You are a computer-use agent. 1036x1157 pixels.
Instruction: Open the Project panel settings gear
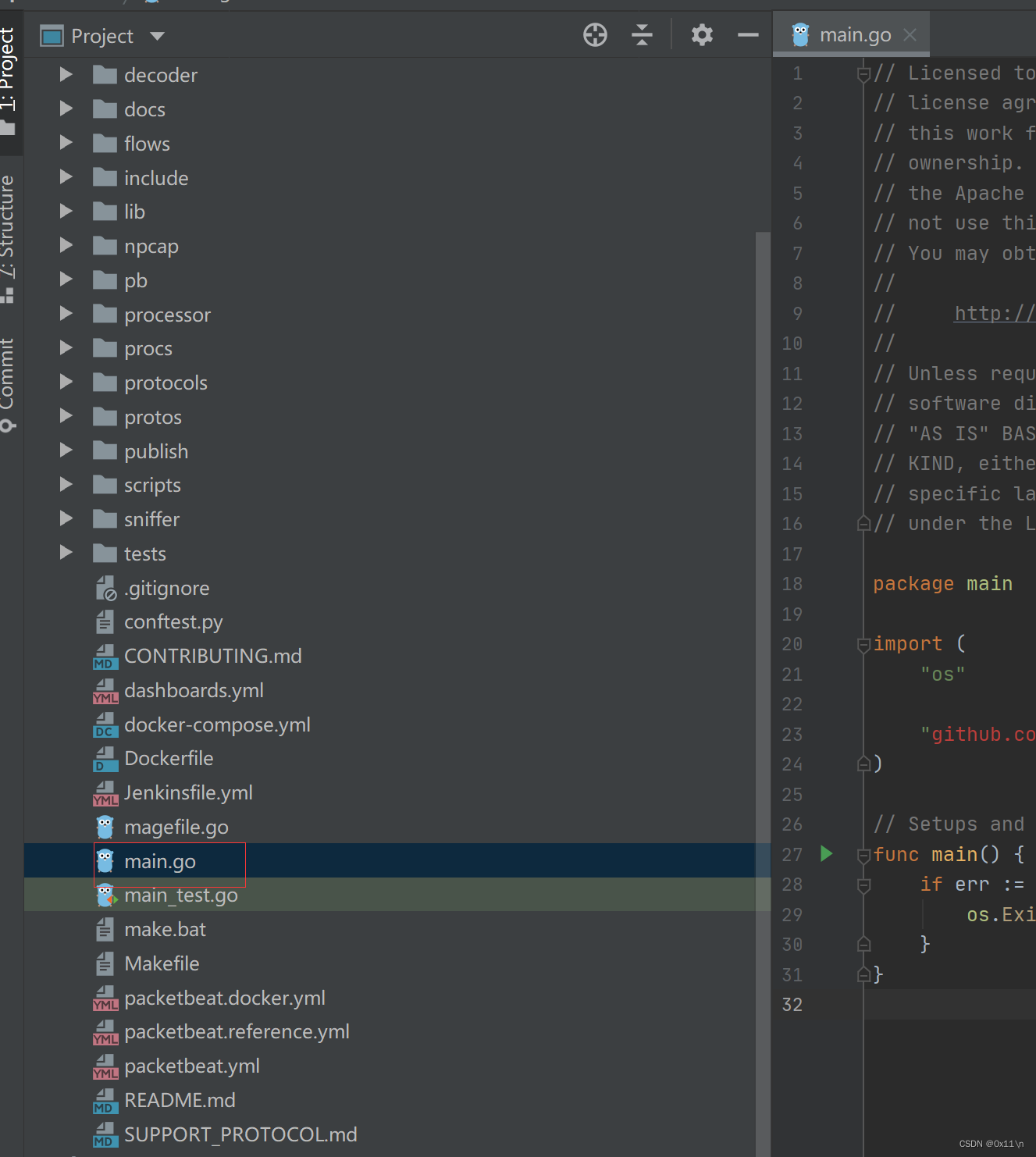700,35
